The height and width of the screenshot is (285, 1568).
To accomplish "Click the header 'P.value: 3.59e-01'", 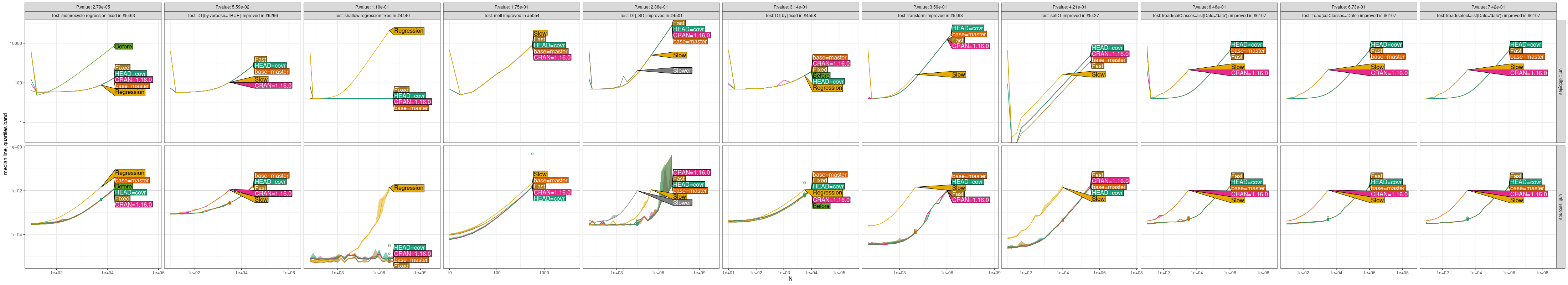I will tap(929, 7).
